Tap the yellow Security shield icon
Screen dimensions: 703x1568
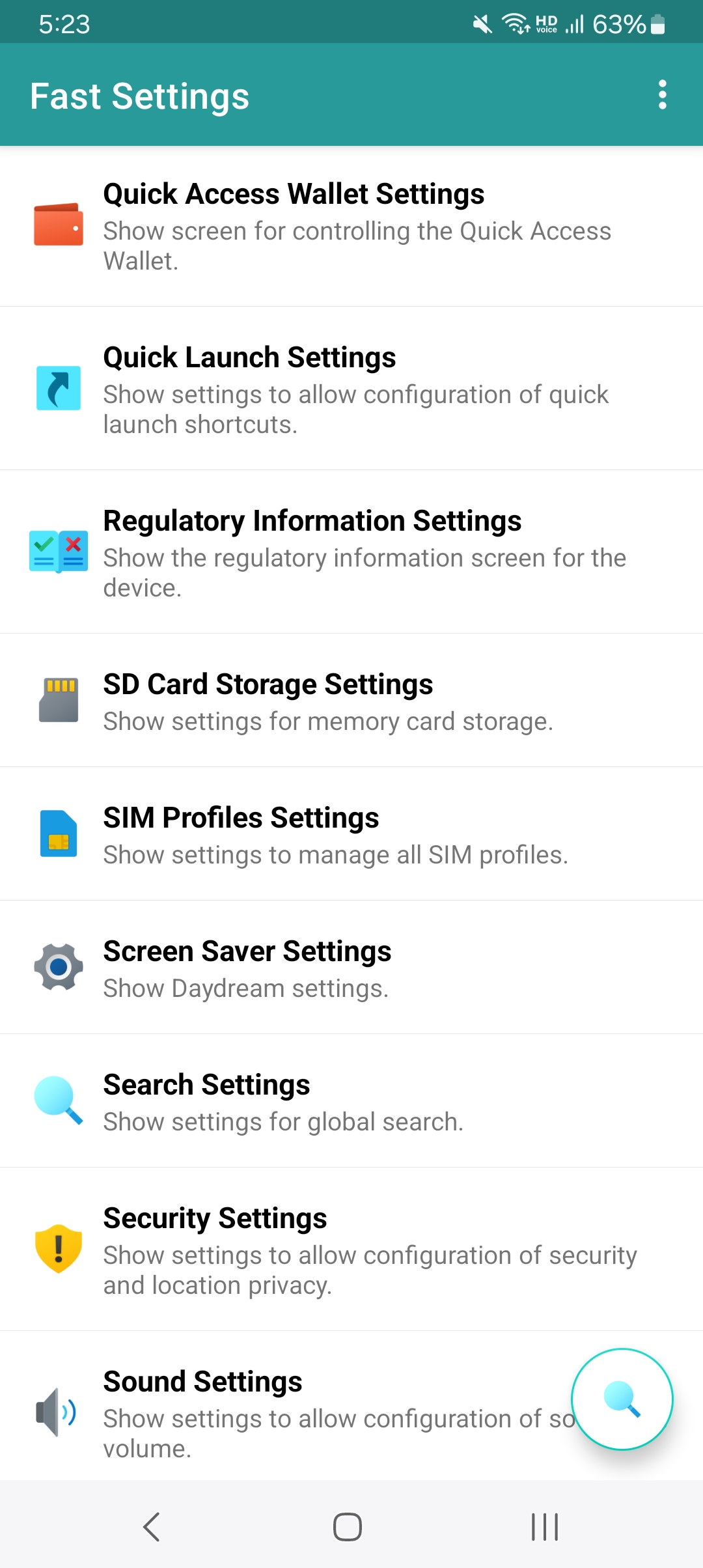[59, 1248]
